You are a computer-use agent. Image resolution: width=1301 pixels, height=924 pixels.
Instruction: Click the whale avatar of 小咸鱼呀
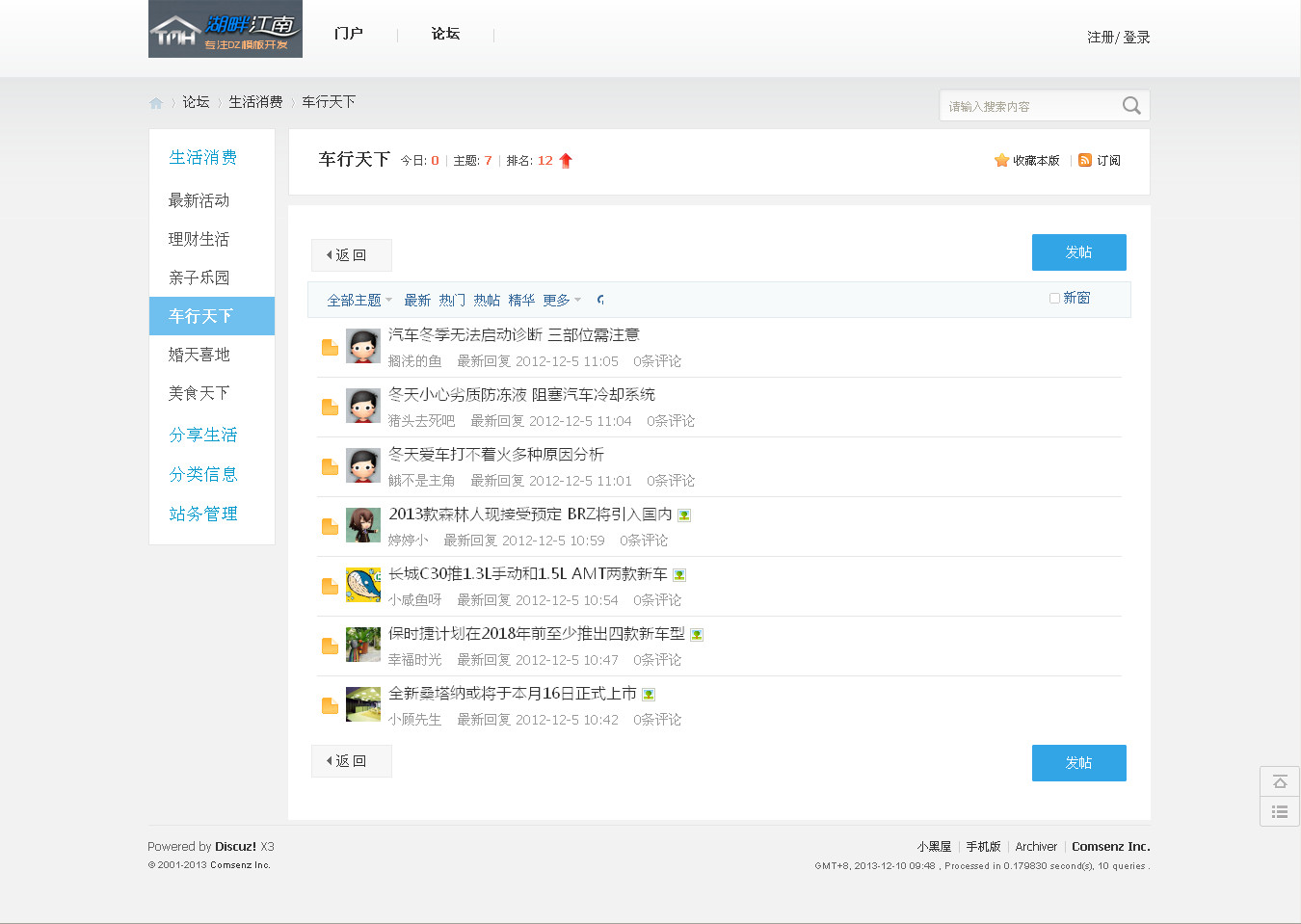[x=363, y=585]
